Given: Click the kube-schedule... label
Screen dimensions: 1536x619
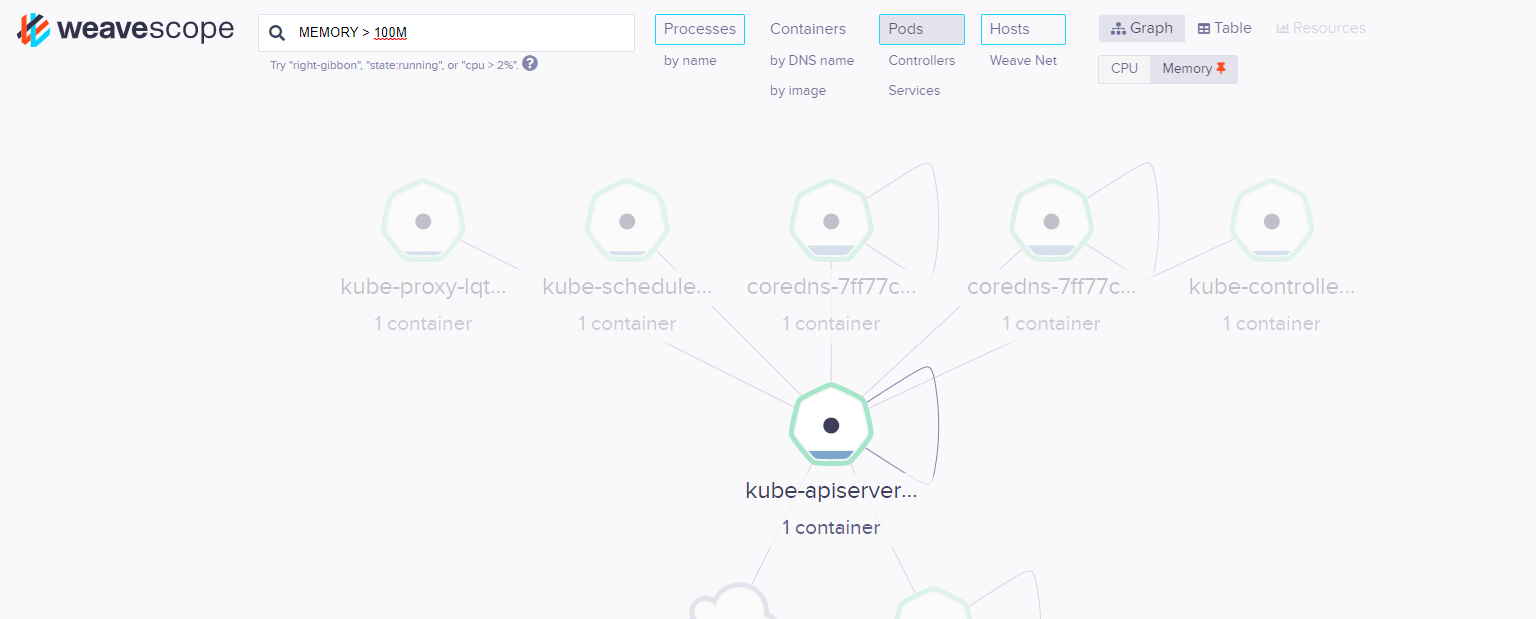Looking at the screenshot, I should 627,287.
